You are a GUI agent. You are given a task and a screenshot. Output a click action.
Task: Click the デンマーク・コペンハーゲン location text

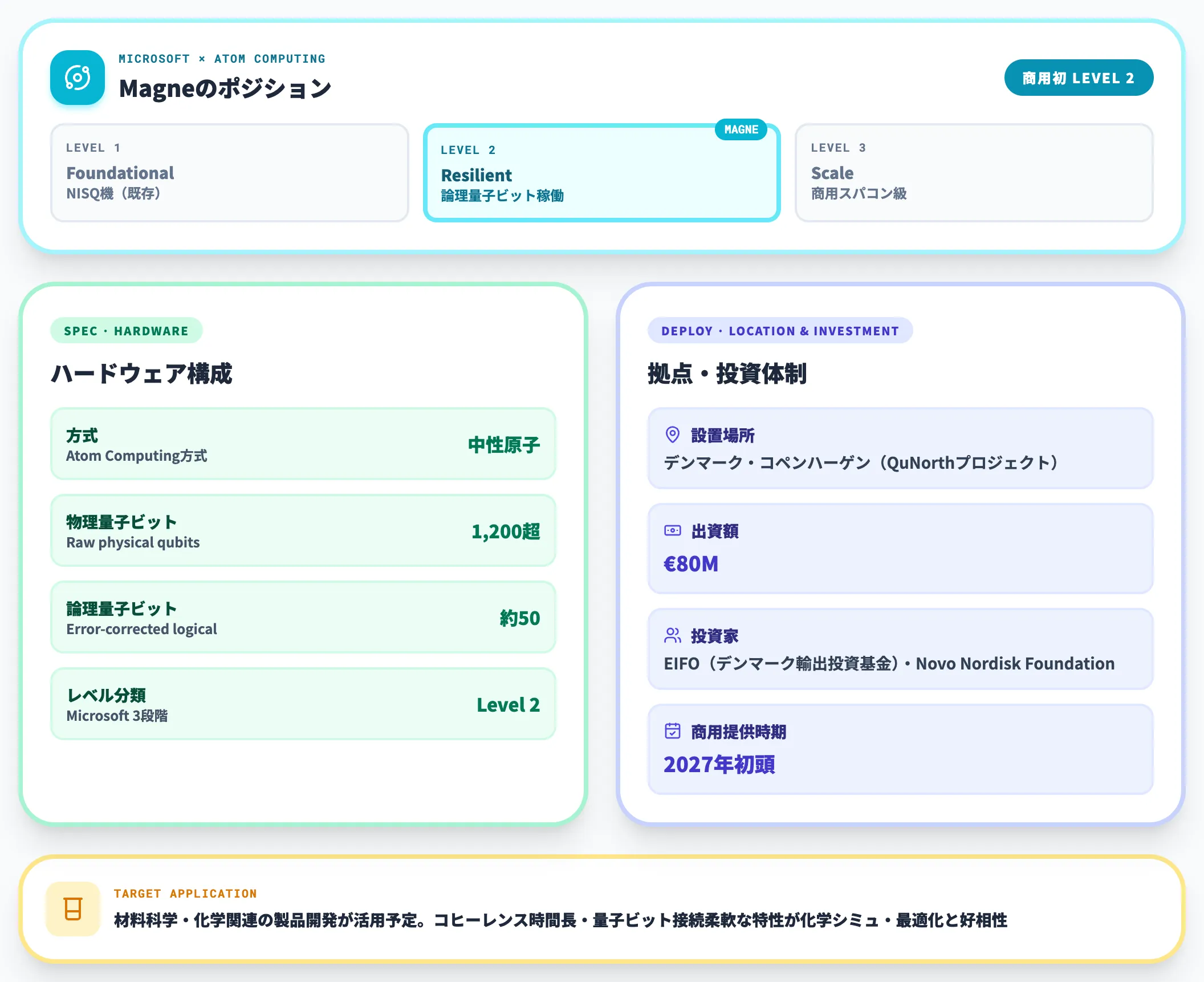(862, 462)
